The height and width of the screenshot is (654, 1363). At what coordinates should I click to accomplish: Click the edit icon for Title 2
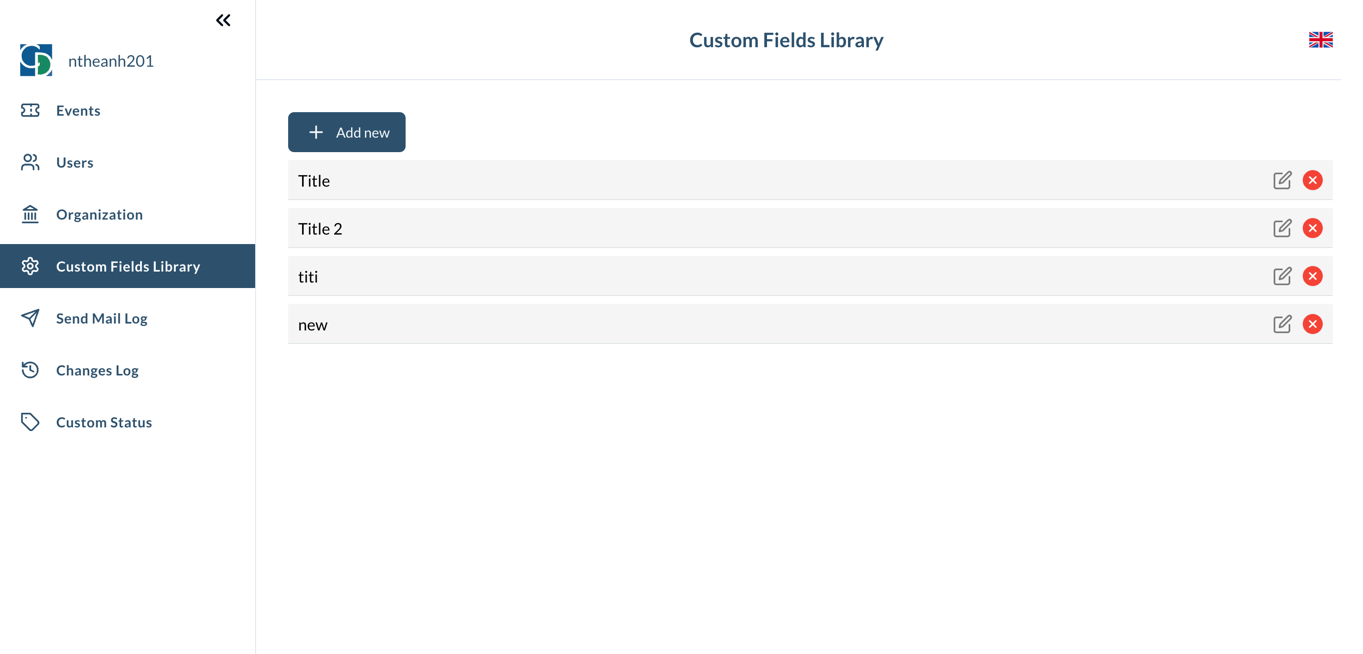tap(1282, 228)
